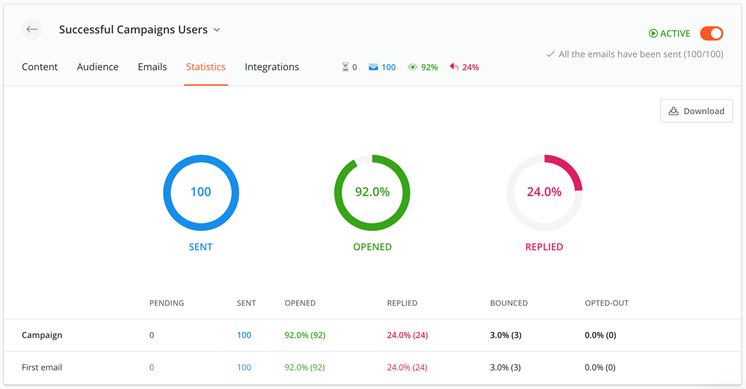Click the sent envelope icon
The image size is (746, 389).
pos(373,67)
